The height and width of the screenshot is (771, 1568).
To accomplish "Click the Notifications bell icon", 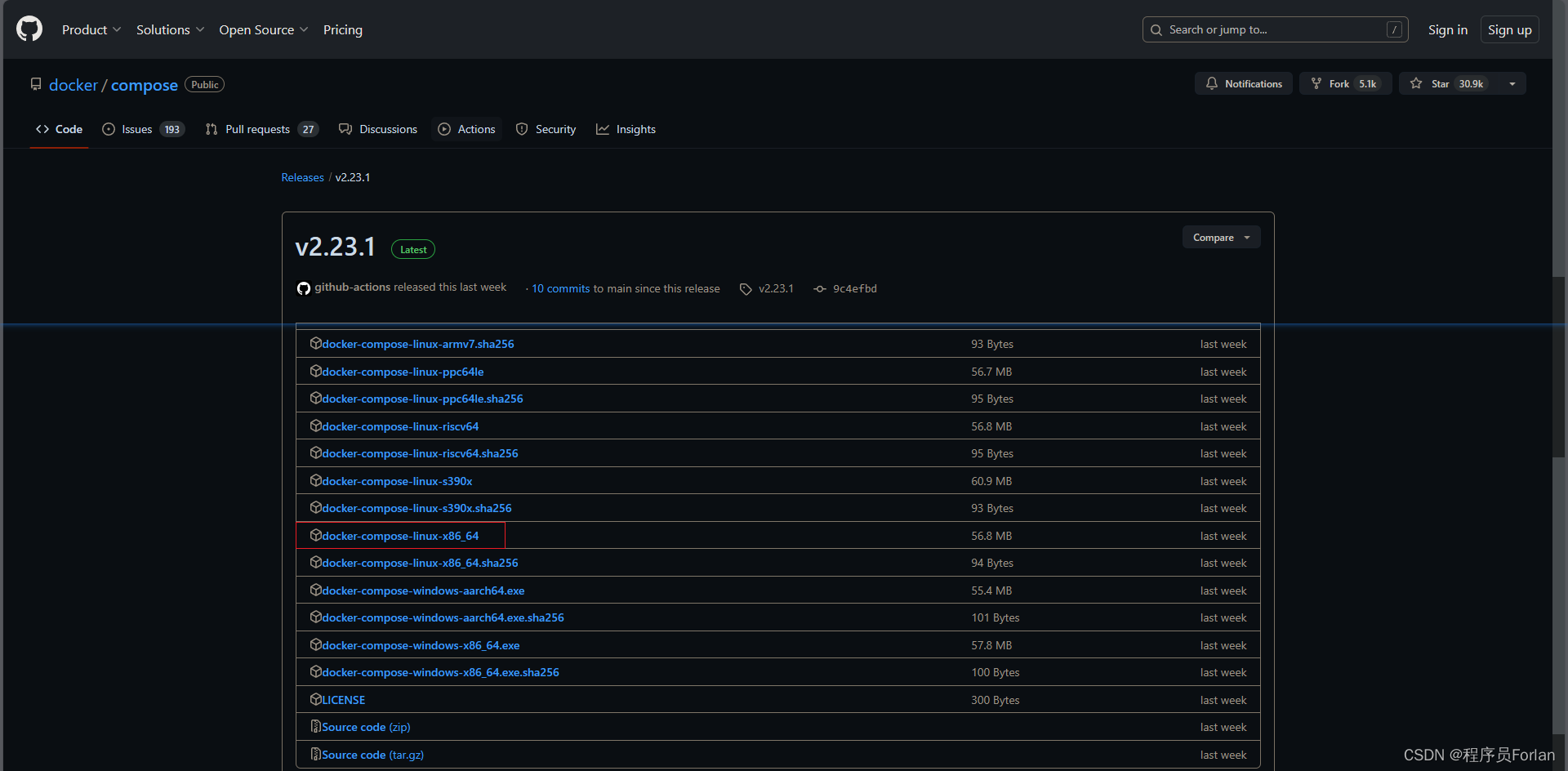I will [x=1212, y=83].
